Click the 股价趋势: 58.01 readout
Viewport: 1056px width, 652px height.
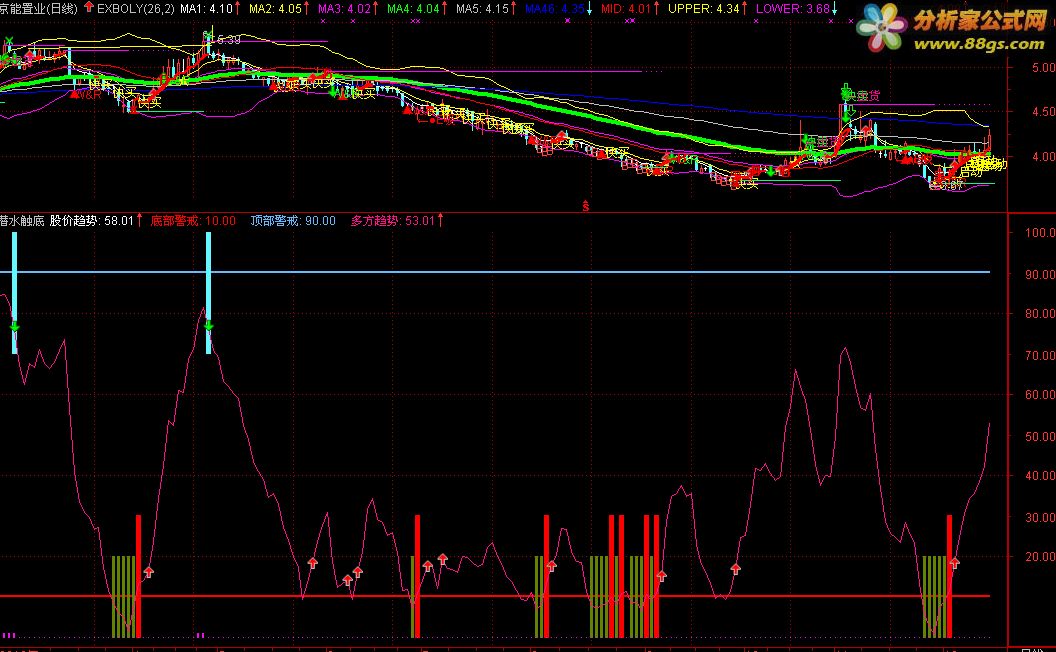(92, 220)
